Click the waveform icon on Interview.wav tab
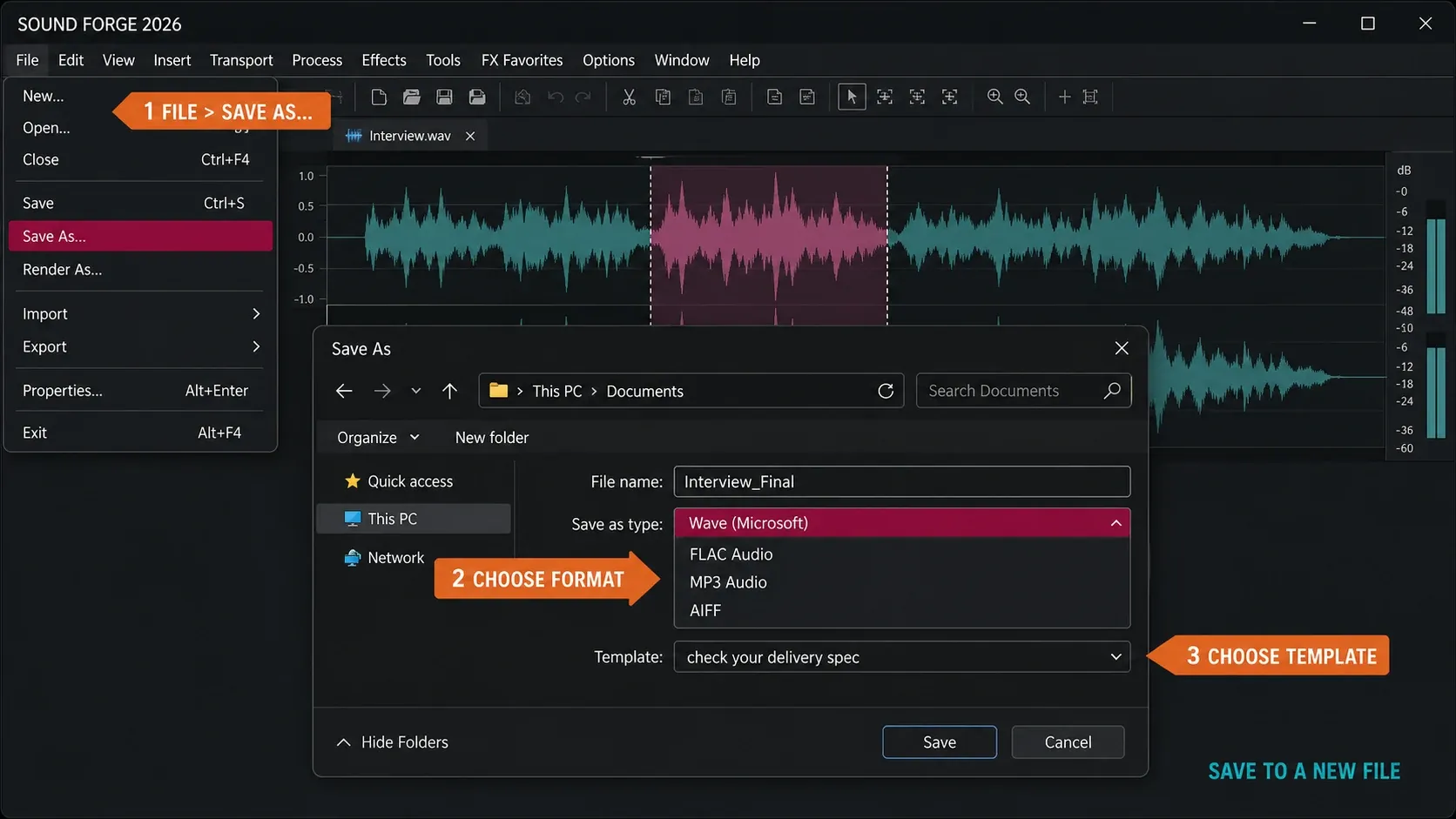The width and height of the screenshot is (1456, 819). tap(354, 136)
